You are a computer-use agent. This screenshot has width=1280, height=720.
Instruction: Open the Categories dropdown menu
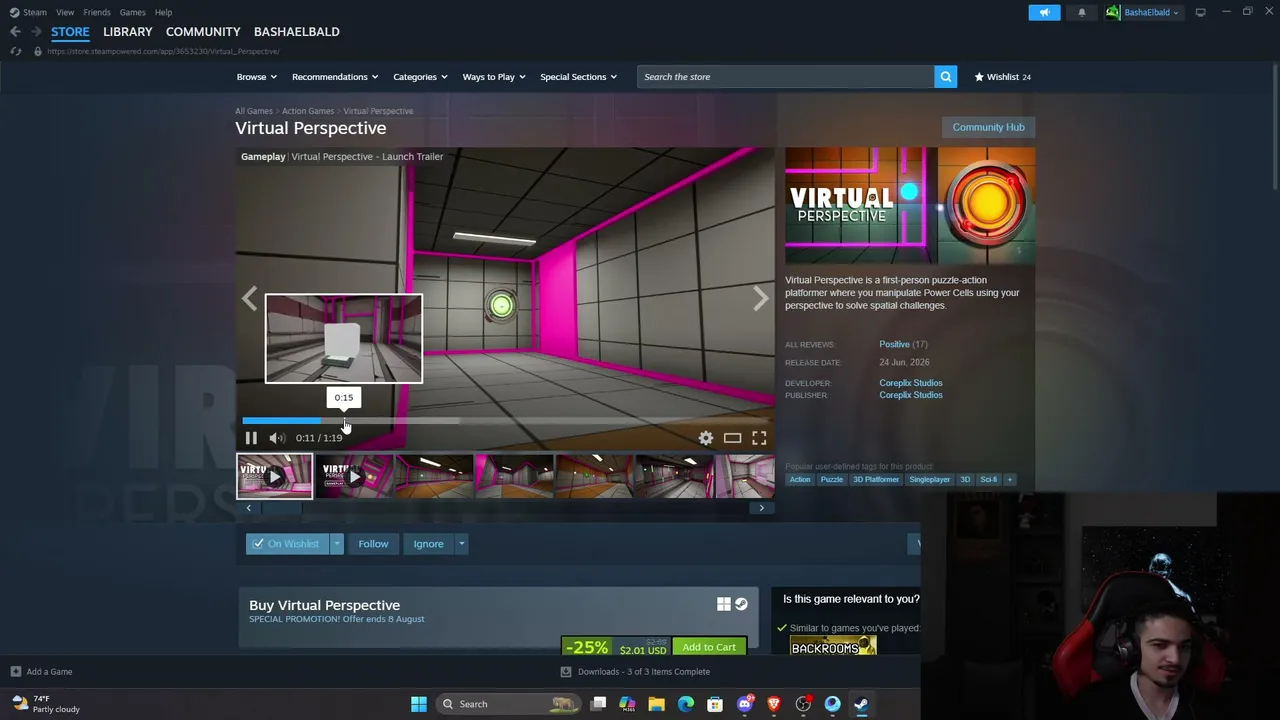pos(420,77)
